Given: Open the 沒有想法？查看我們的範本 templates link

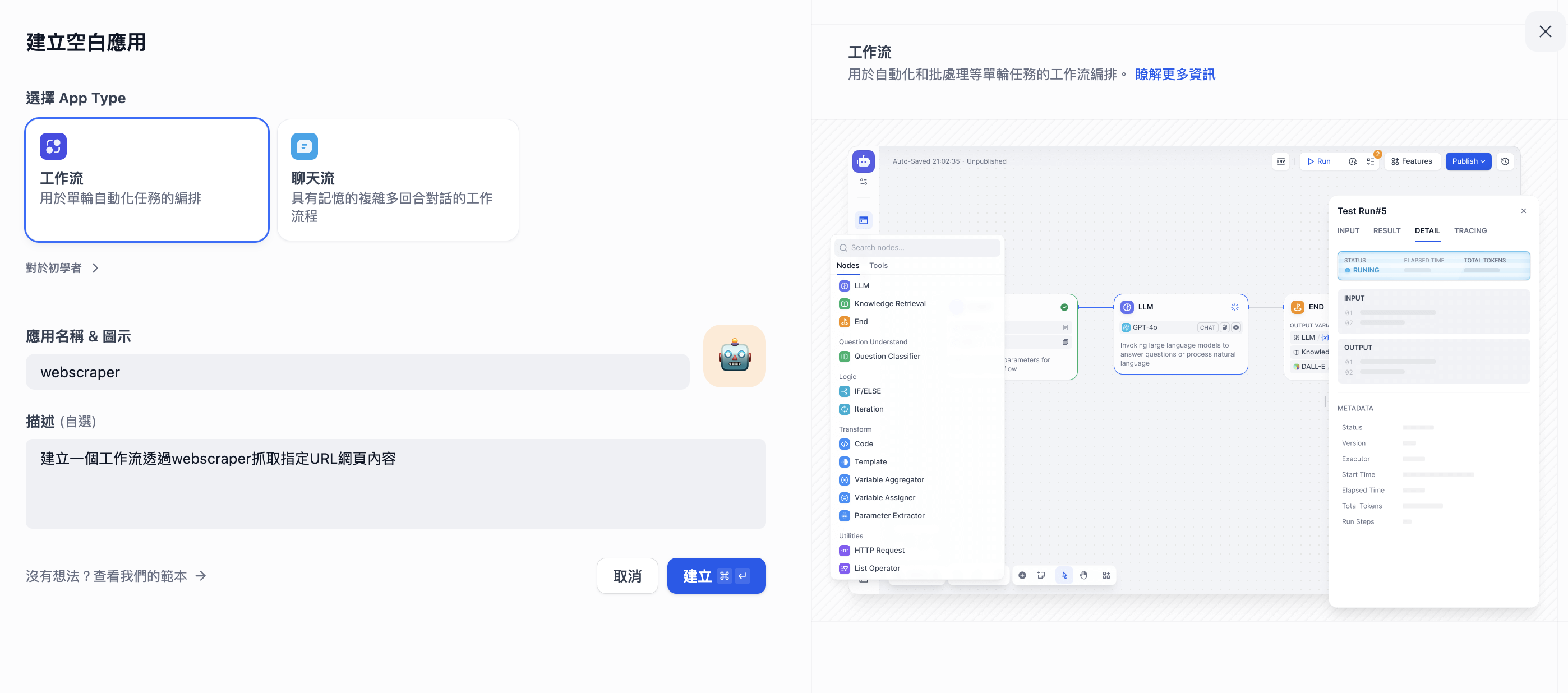Looking at the screenshot, I should tap(116, 576).
